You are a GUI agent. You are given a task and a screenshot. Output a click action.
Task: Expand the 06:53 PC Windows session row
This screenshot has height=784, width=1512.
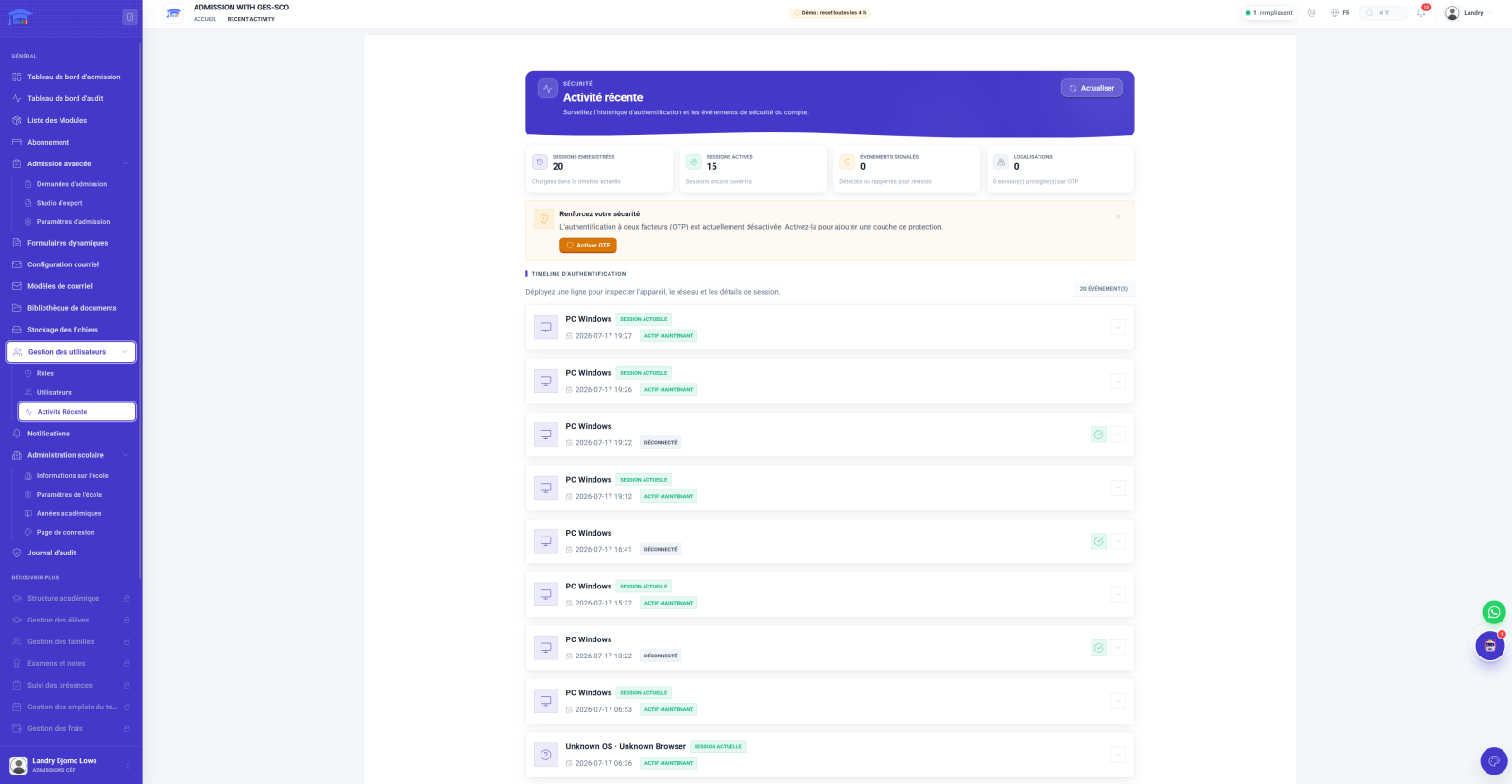click(1118, 701)
